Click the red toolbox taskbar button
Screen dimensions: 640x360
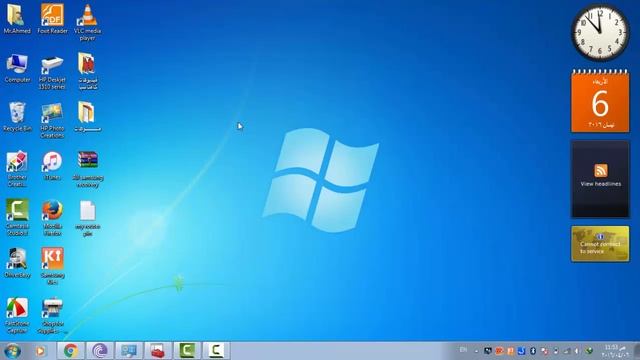[x=158, y=351]
